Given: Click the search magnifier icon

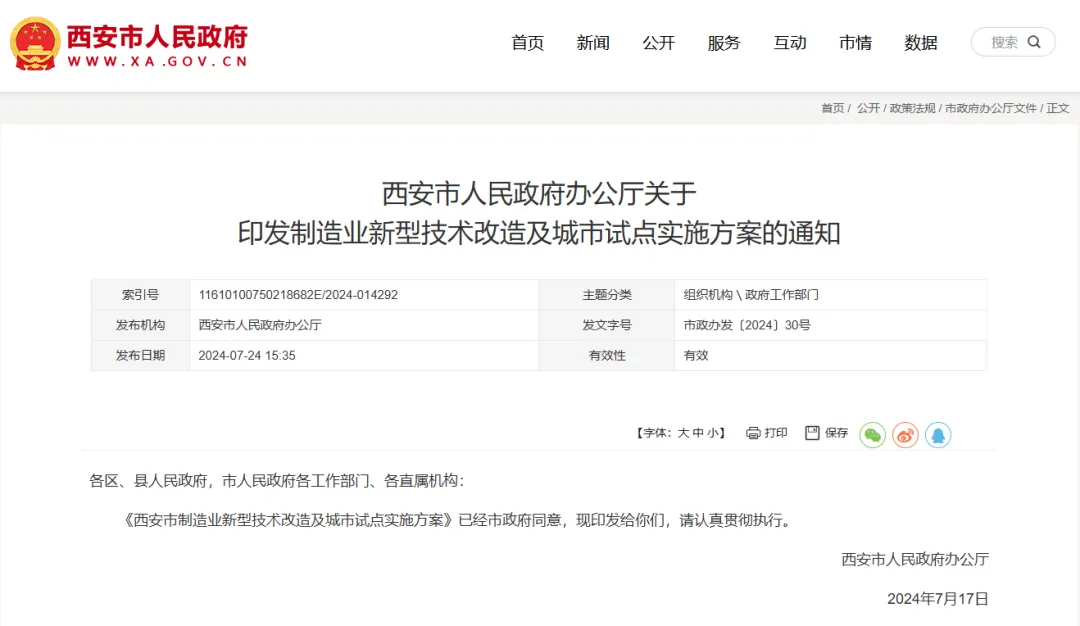Looking at the screenshot, I should point(1034,42).
